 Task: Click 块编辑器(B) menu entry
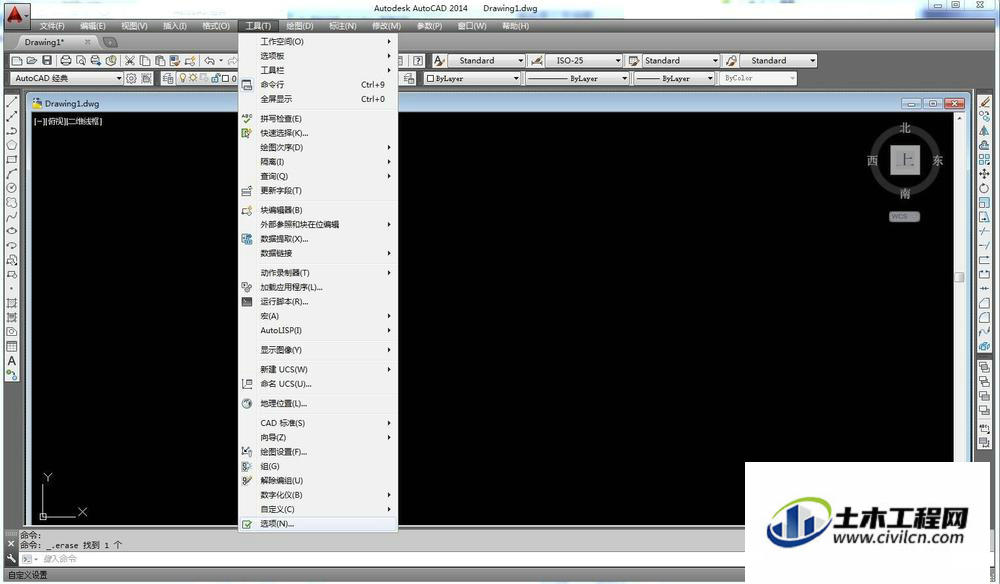pyautogui.click(x=318, y=210)
